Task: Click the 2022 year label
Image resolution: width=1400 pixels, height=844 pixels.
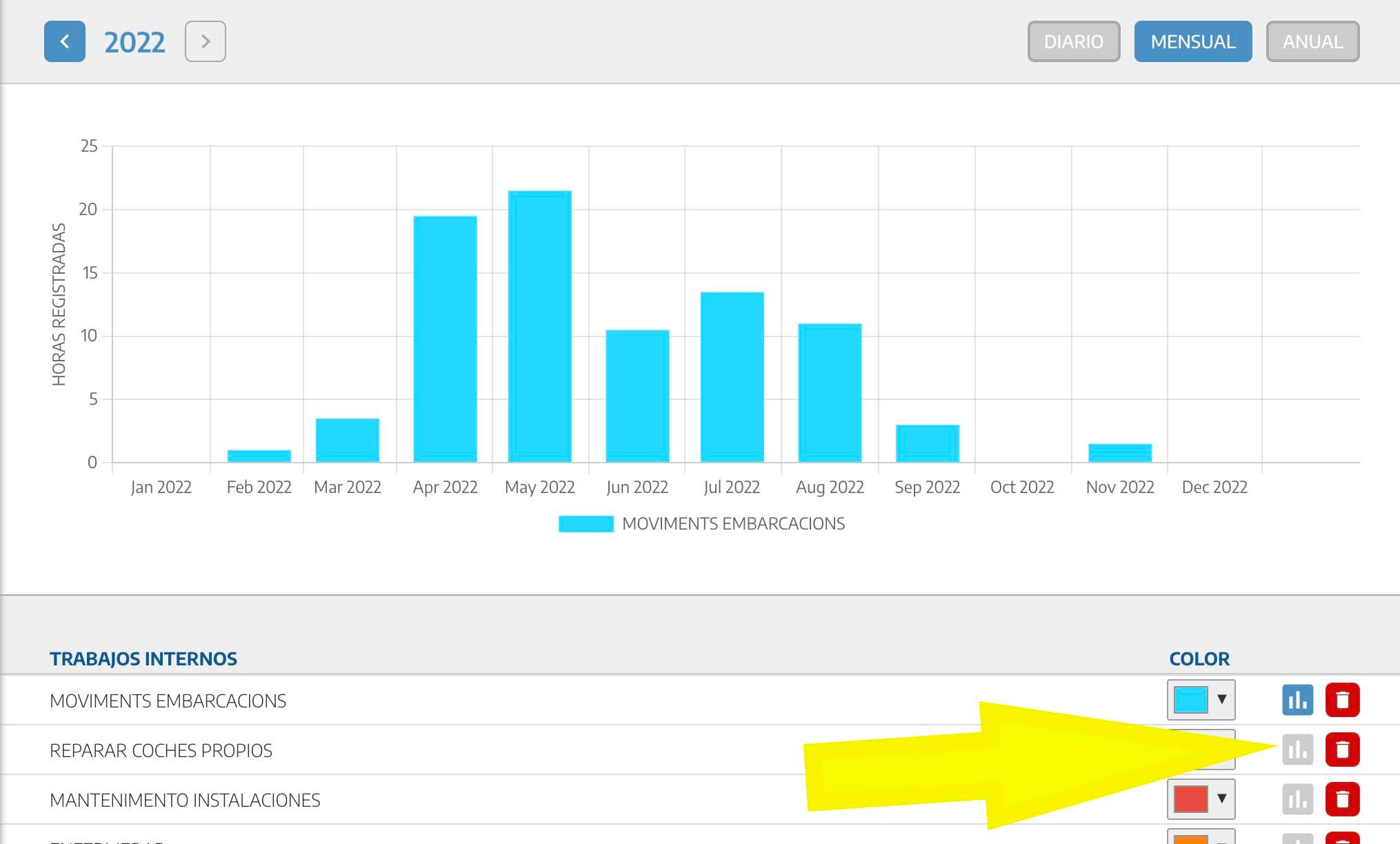Action: [134, 42]
